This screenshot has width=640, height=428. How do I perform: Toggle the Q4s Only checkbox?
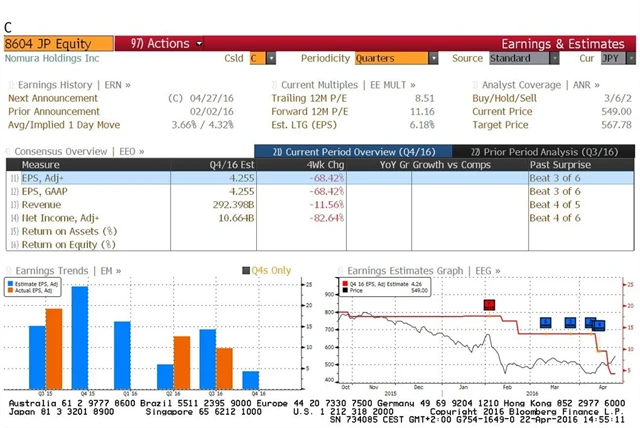(246, 270)
